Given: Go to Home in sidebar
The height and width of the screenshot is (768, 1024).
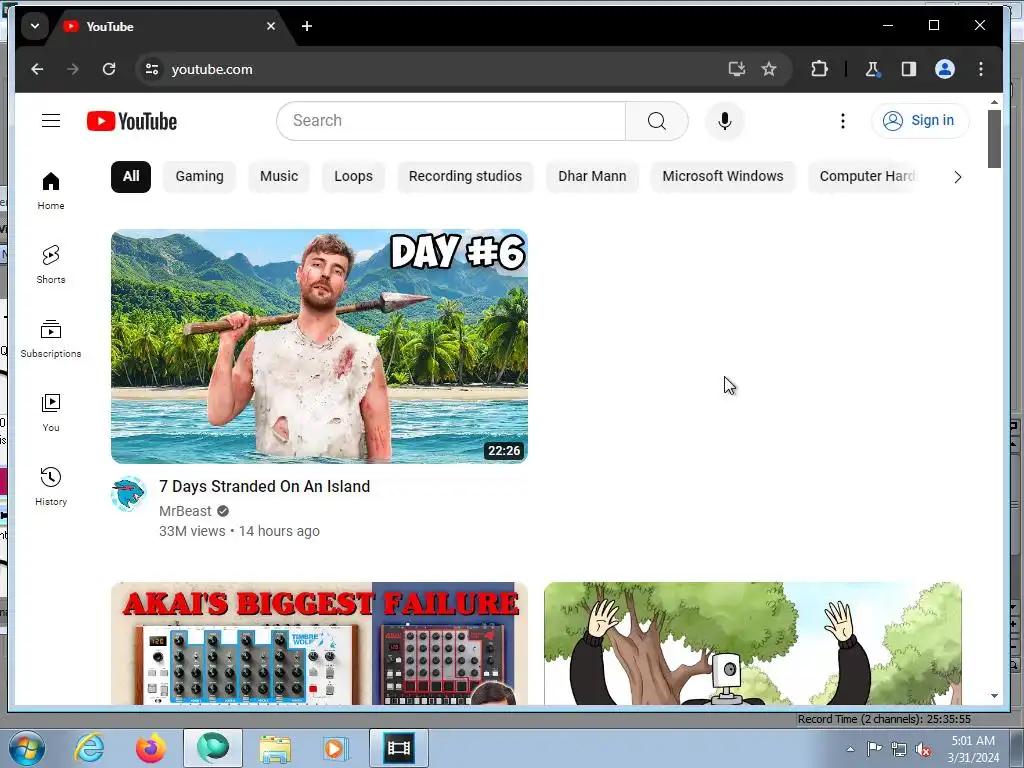Looking at the screenshot, I should [51, 191].
